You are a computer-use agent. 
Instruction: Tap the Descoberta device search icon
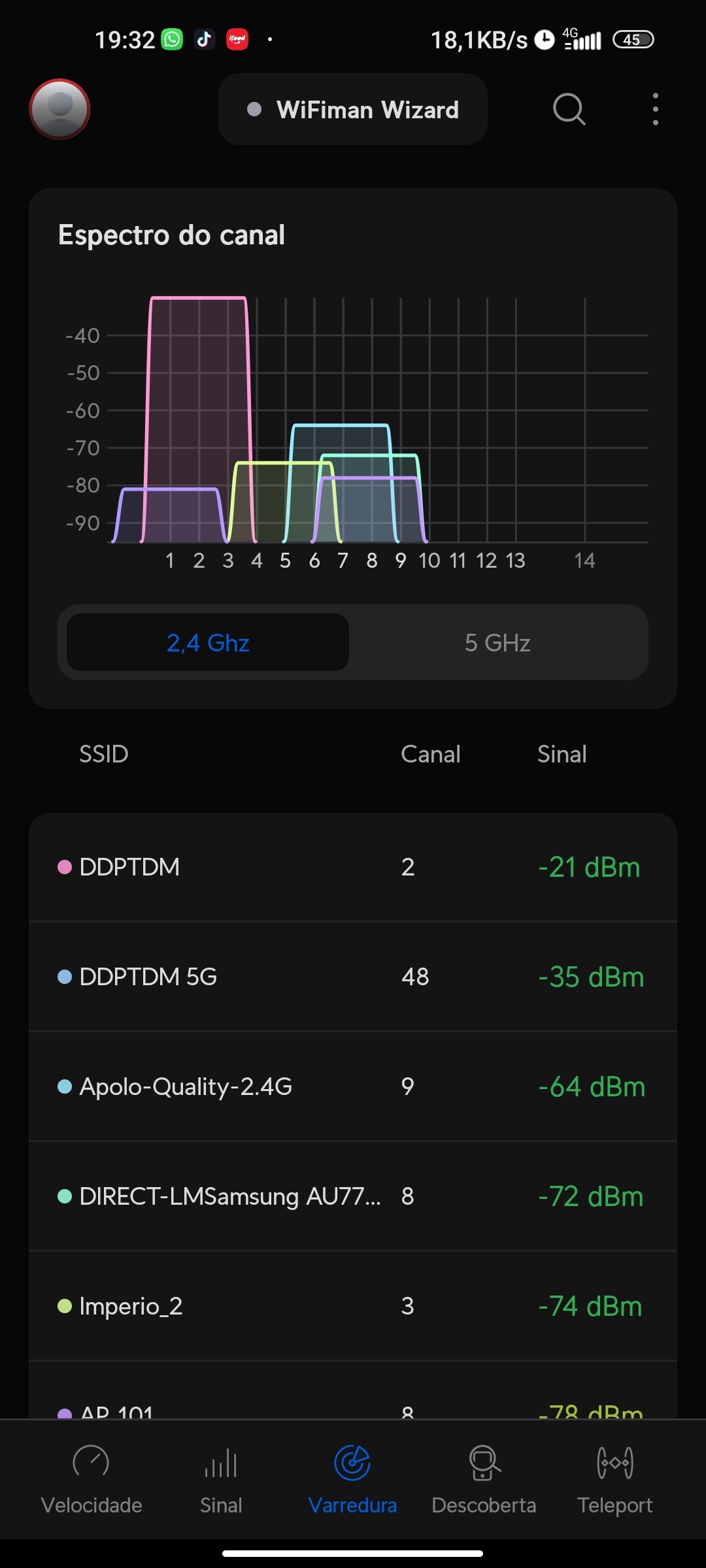point(484,1462)
